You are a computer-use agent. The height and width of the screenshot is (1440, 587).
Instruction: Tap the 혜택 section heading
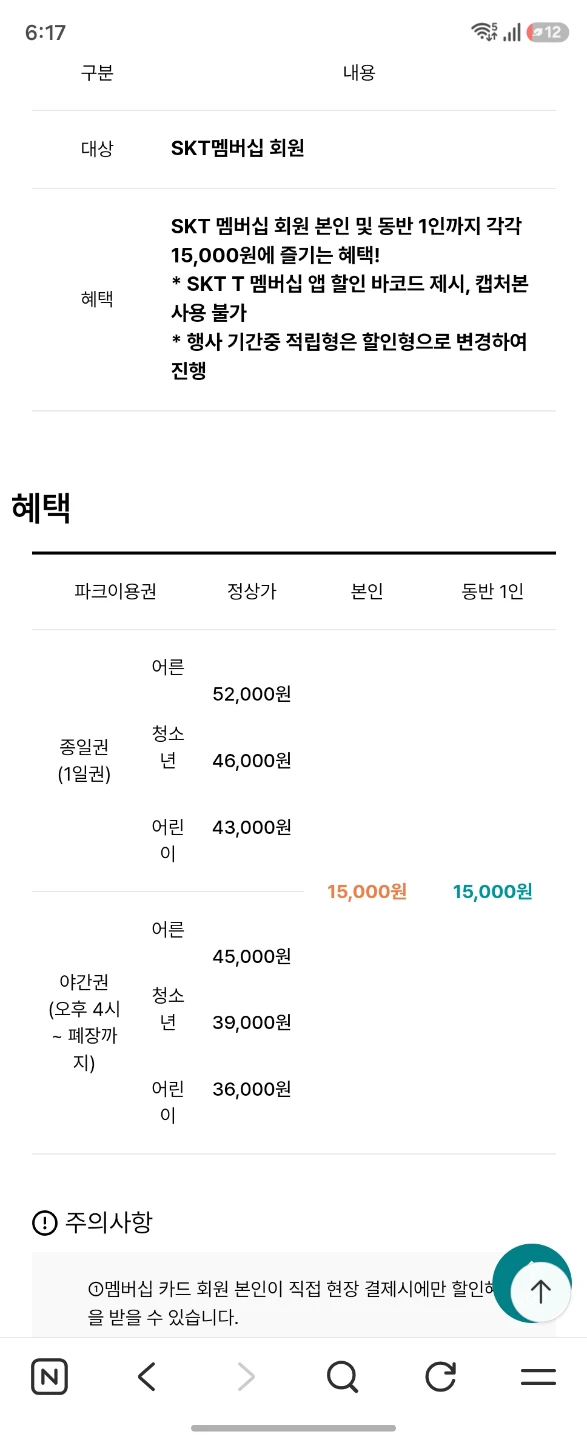[x=41, y=508]
